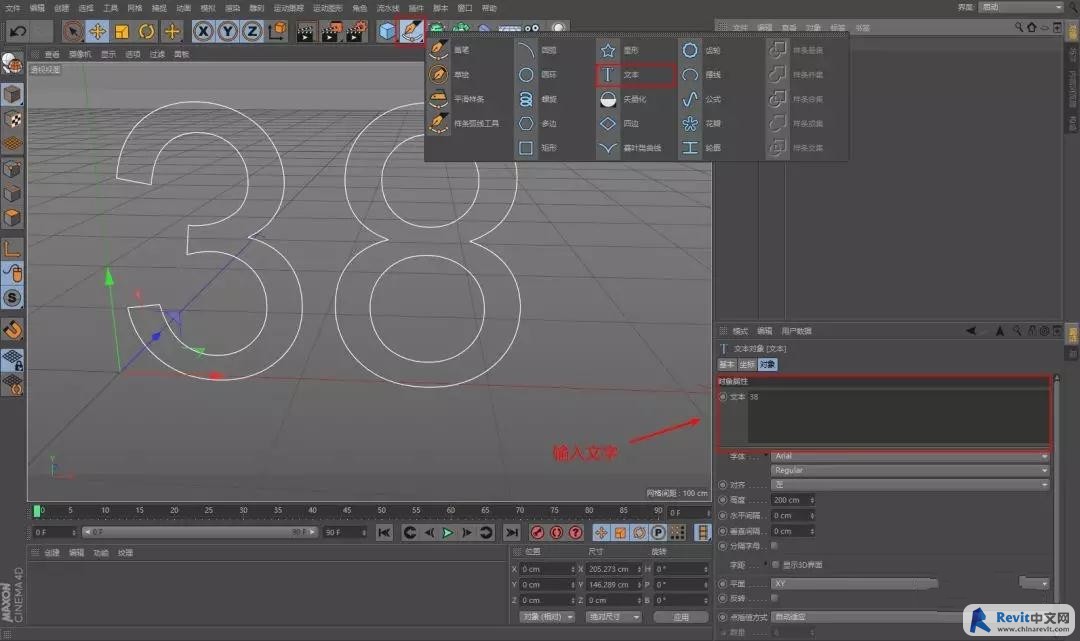
Task: Choose the 圆环 circle spline
Action: click(x=539, y=74)
